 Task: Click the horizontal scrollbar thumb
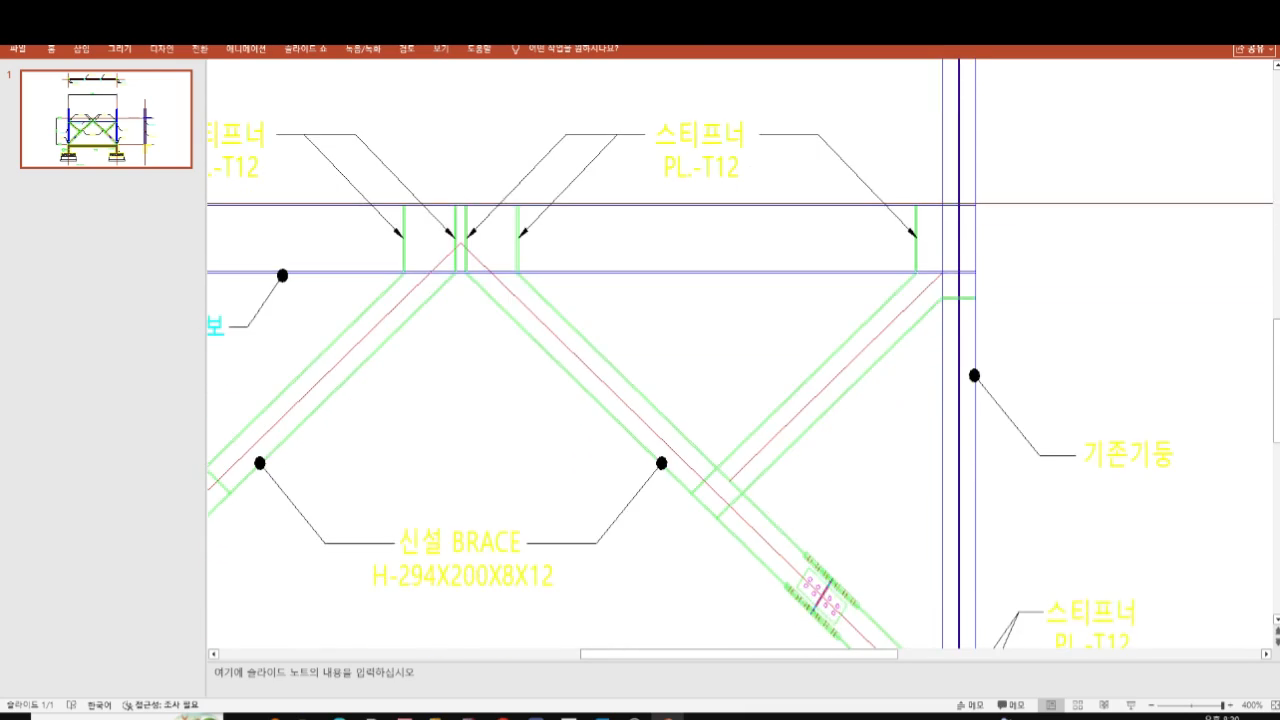(739, 654)
